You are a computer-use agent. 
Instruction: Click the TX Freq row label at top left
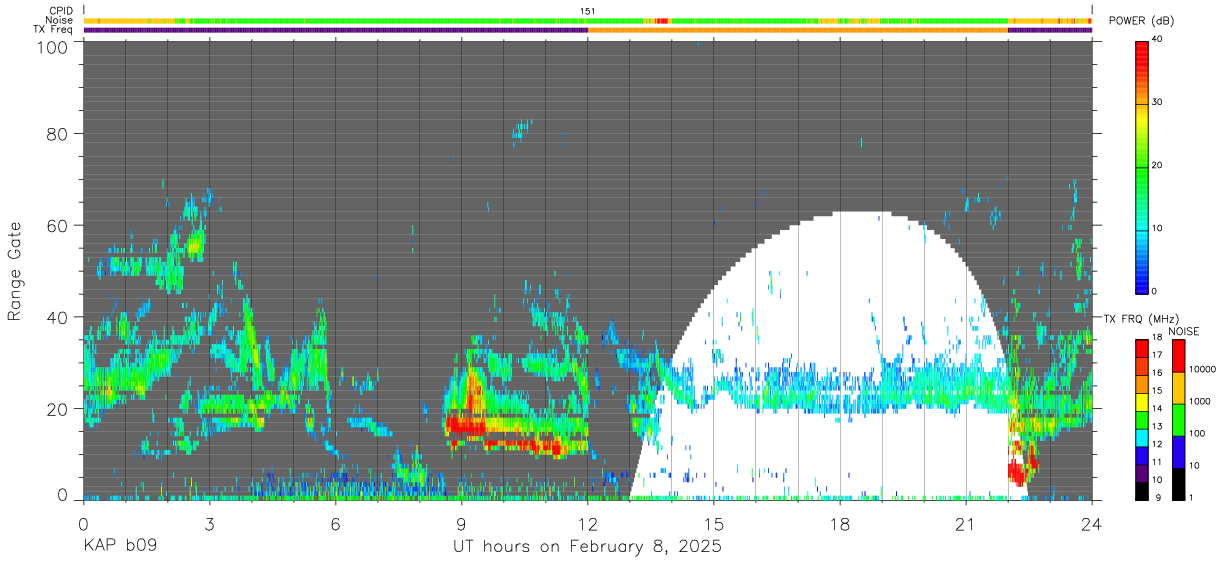54,29
